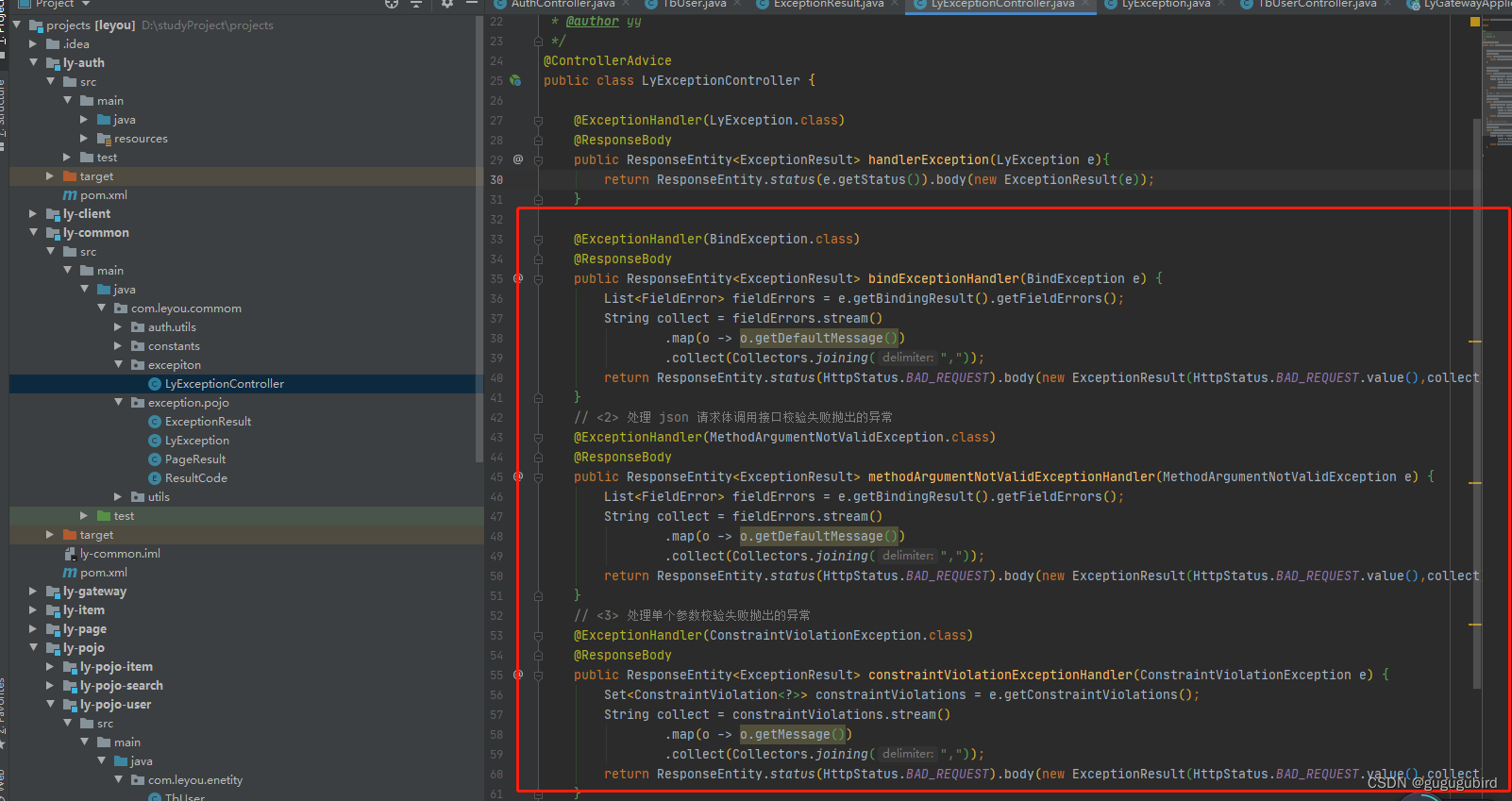
Task: Select com.leyou.commom package
Action: point(186,309)
